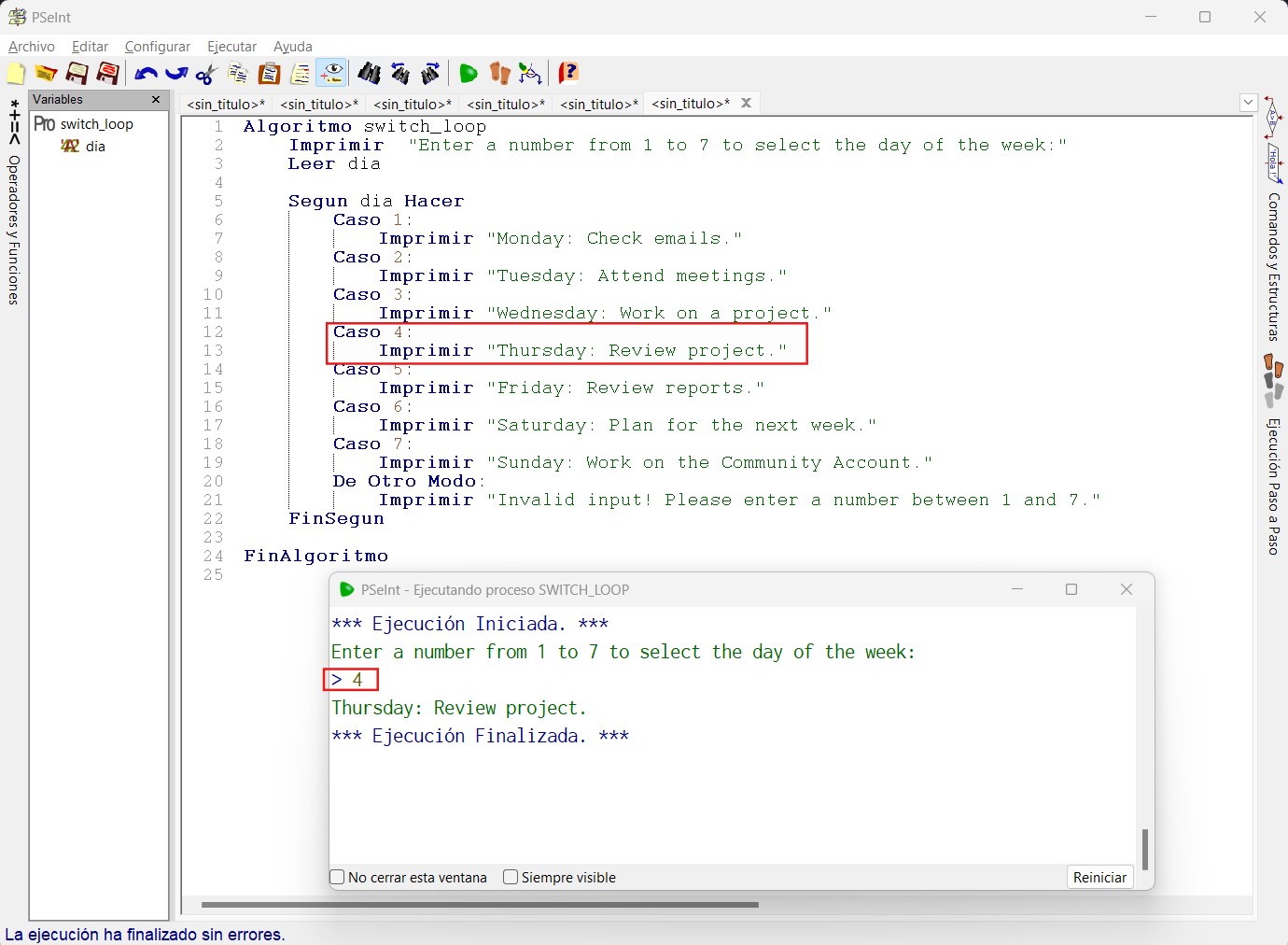Open the tab list dropdown arrow
Screen dimensions: 1288x945
point(1249,103)
